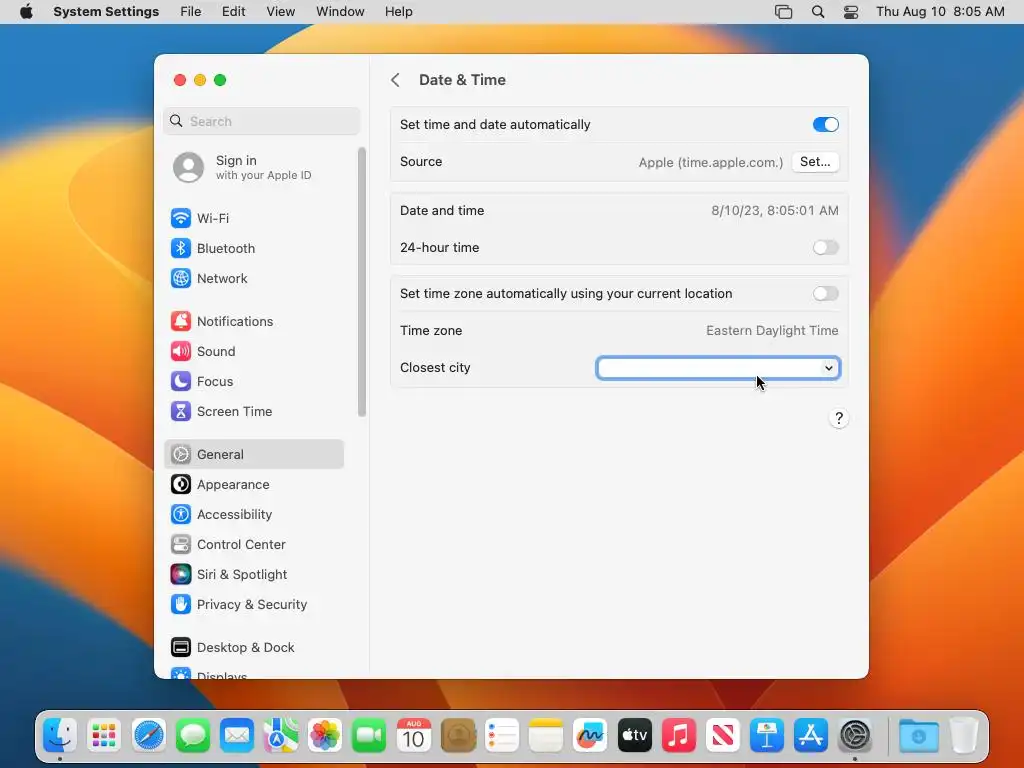
Task: Open Control Center in menu bar
Action: [850, 12]
